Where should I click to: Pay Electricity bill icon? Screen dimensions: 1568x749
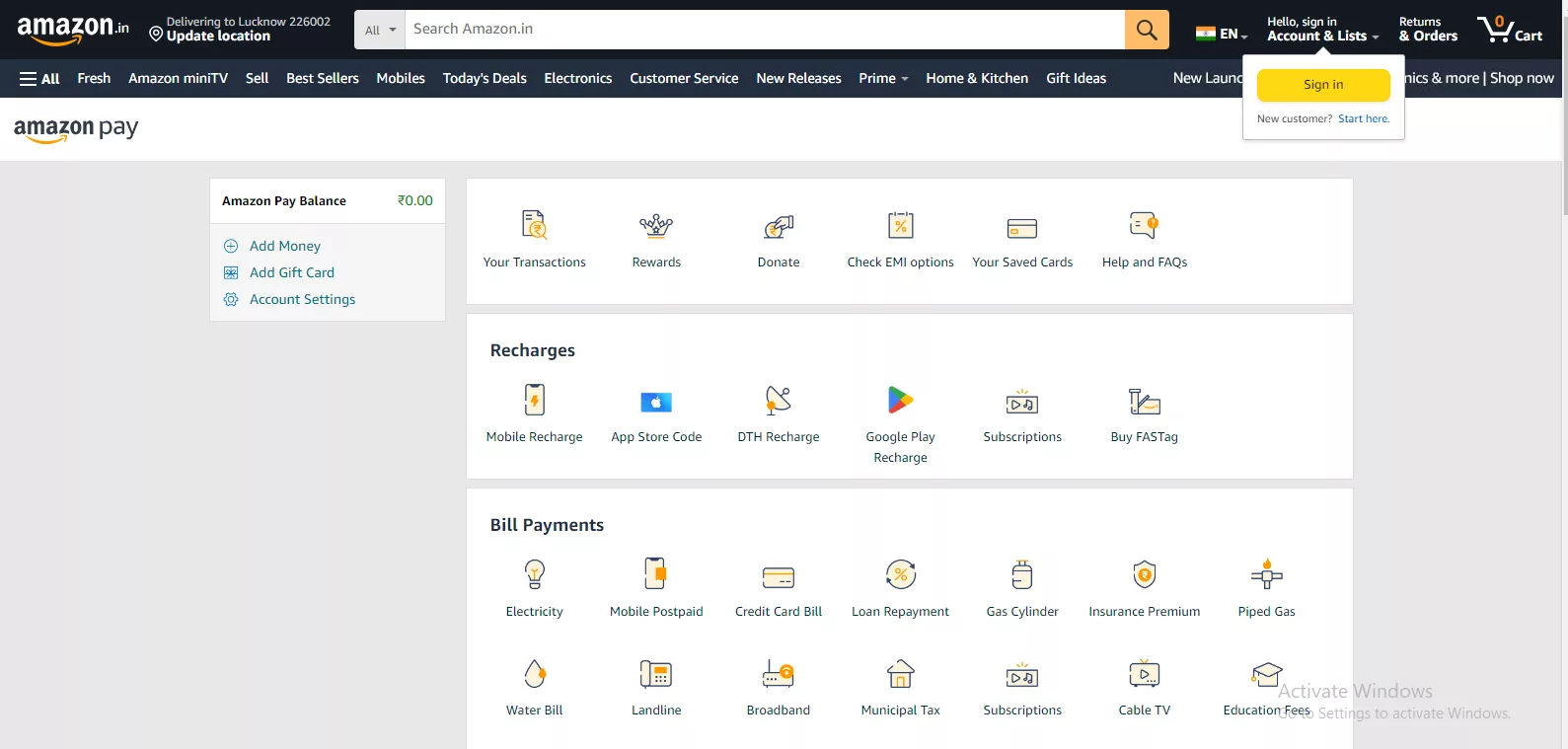click(x=535, y=574)
